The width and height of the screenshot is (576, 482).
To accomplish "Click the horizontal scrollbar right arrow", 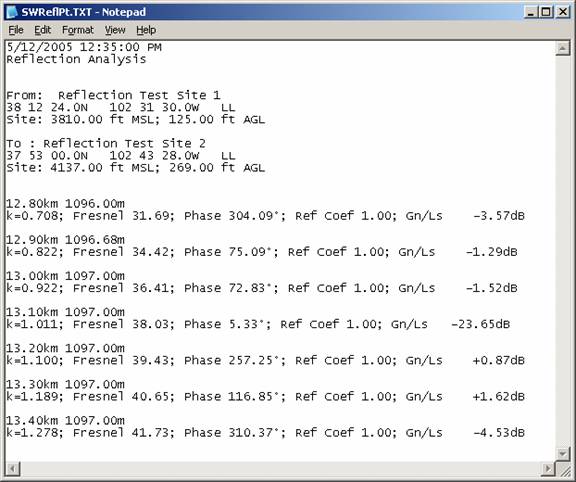I will click(x=548, y=469).
